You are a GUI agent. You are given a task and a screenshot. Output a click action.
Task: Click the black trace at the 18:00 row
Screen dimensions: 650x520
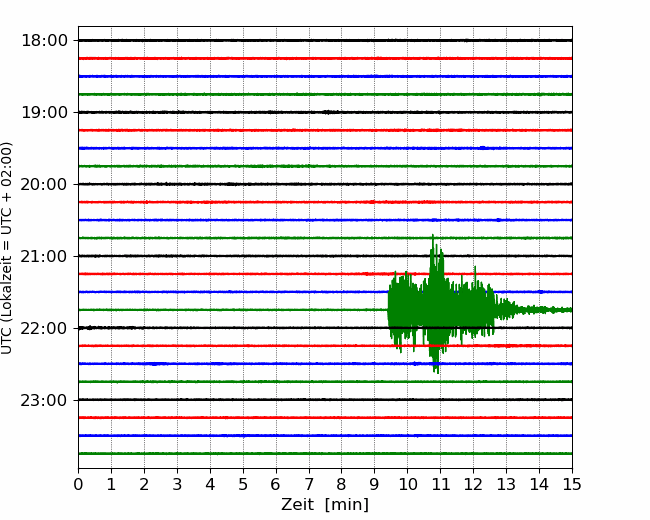325,40
